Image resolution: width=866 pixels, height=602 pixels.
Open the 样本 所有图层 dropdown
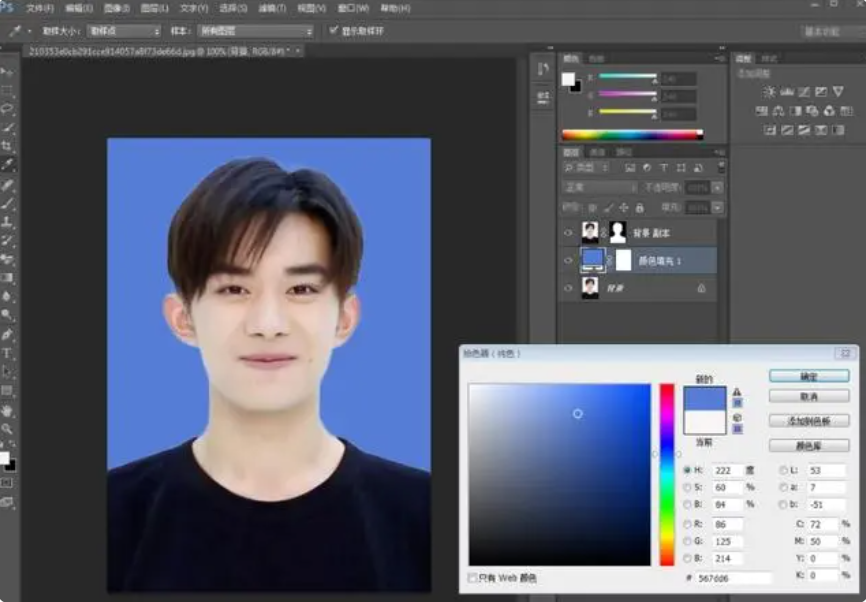click(255, 31)
